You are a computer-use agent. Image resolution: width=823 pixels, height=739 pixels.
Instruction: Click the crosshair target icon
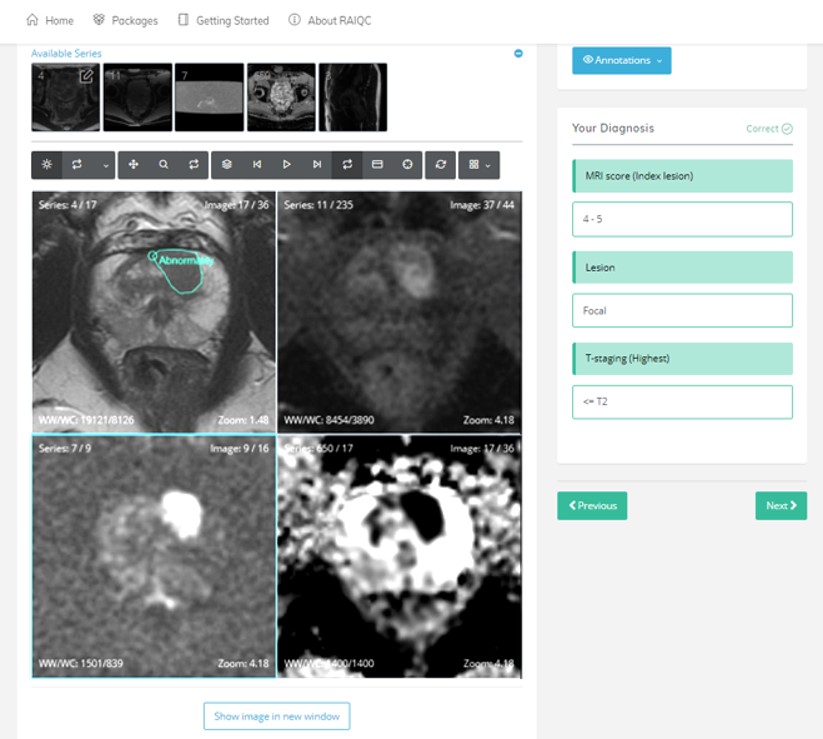[x=407, y=165]
